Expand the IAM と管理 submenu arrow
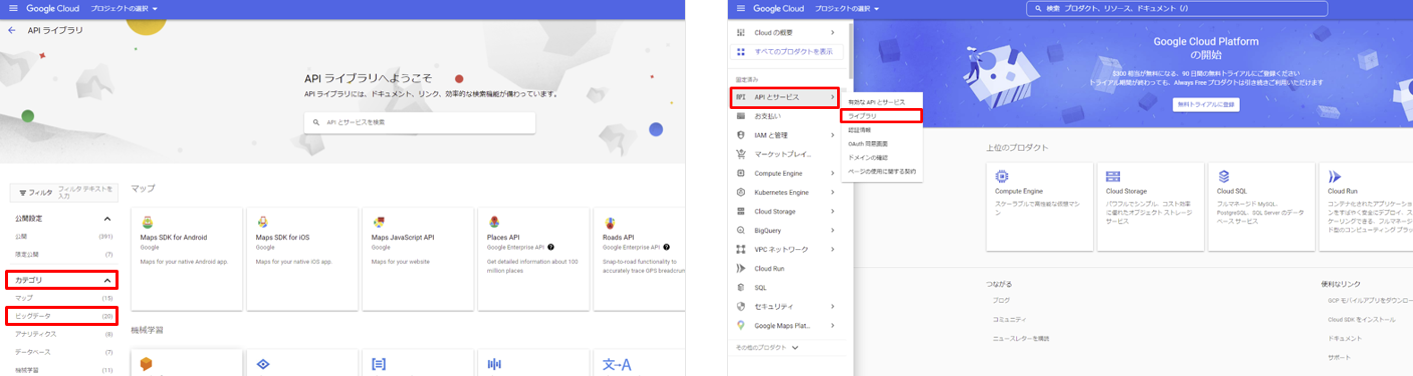Screen dimensions: 1413x376 pyautogui.click(x=833, y=135)
